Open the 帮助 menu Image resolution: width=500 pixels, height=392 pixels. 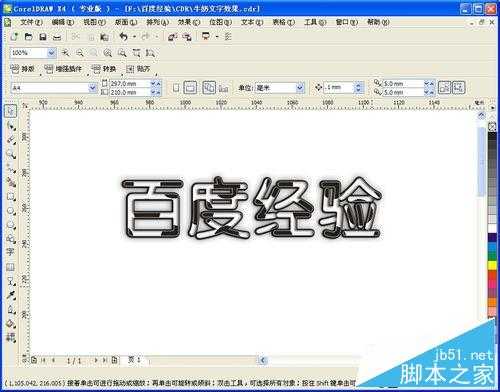click(378, 22)
